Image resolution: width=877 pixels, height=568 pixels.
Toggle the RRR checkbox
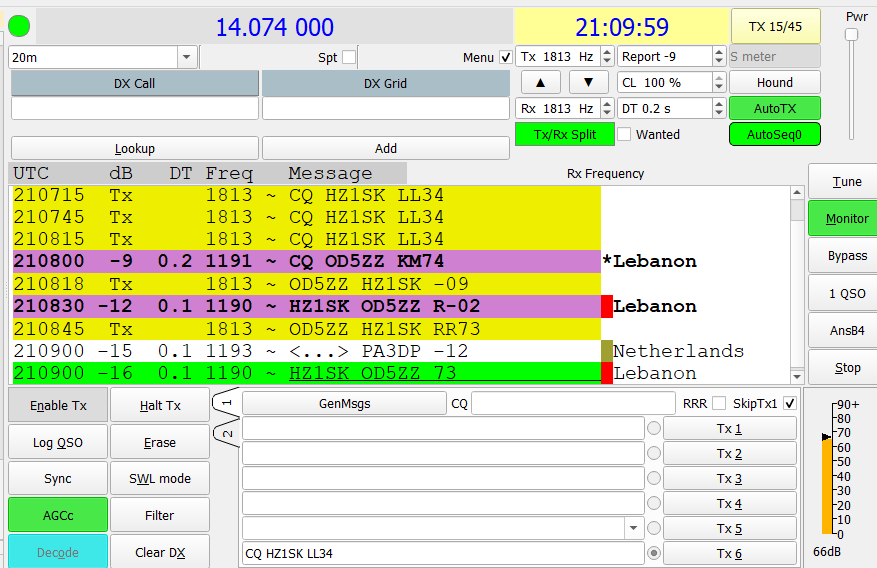click(719, 403)
